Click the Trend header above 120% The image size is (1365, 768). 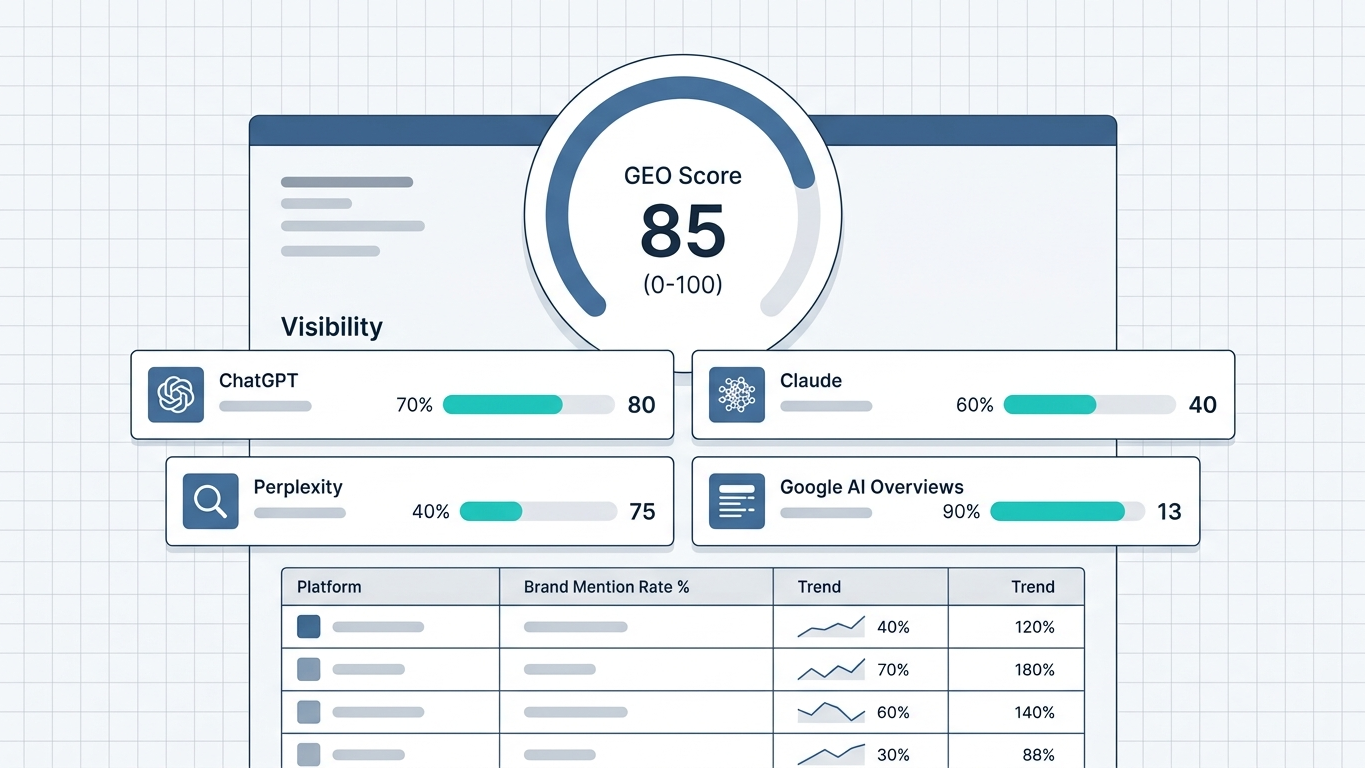(x=1033, y=587)
